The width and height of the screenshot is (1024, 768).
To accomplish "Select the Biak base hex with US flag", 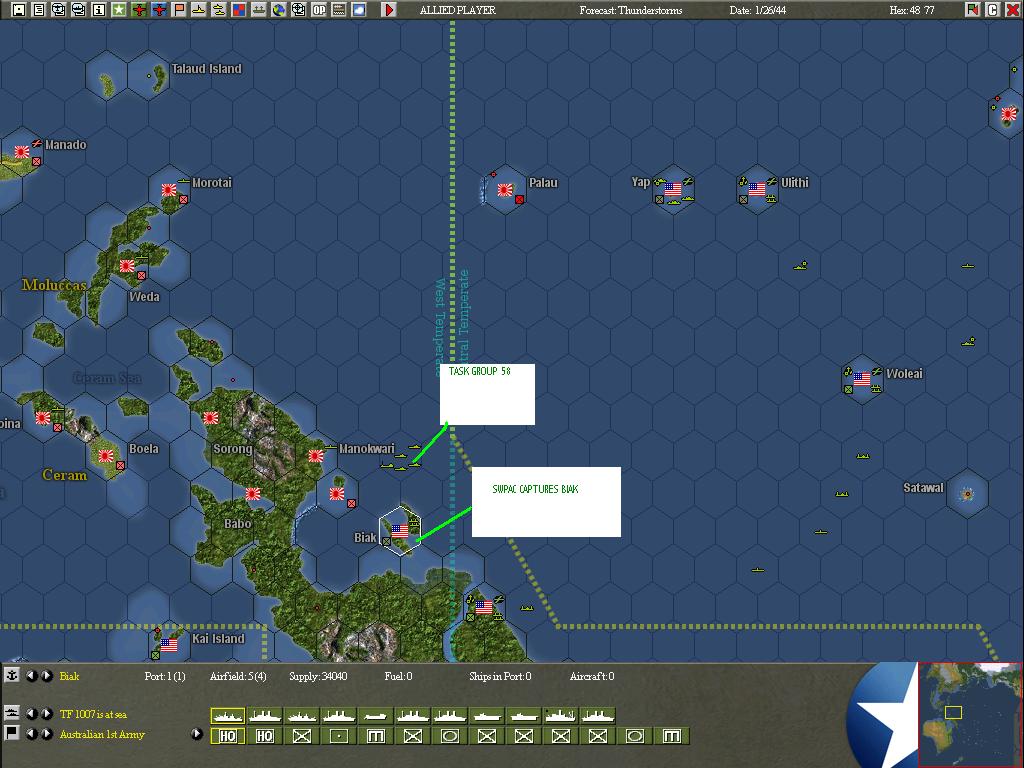I will 400,530.
